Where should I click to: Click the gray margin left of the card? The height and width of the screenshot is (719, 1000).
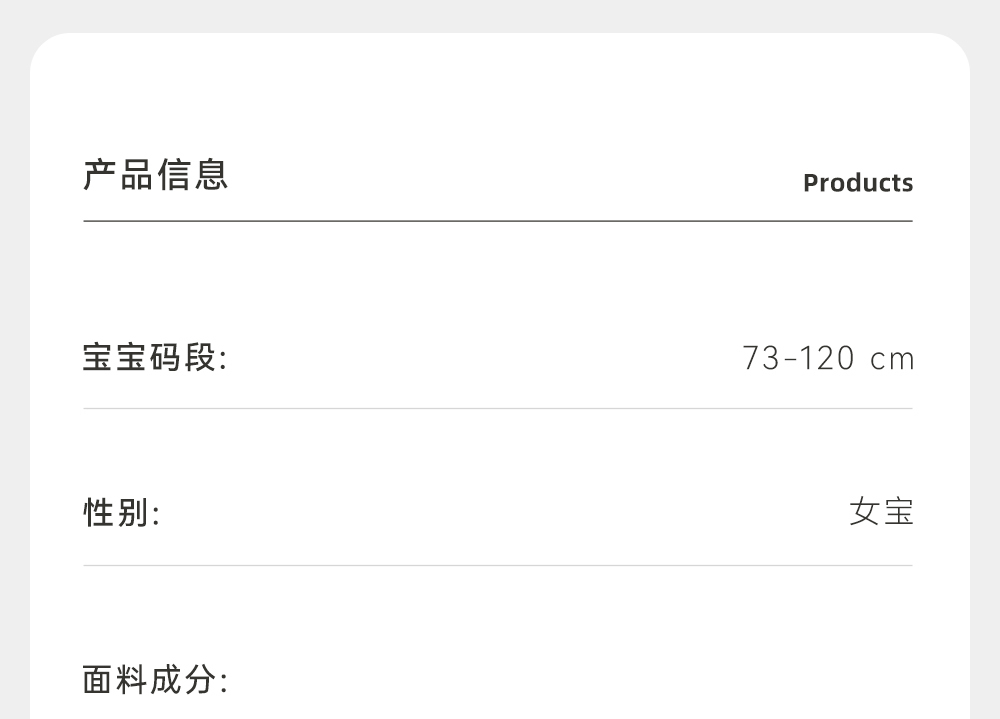click(14, 400)
